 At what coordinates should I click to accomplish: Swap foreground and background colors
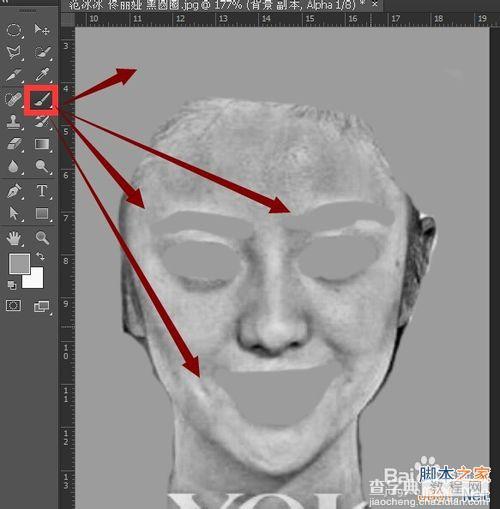point(40,256)
